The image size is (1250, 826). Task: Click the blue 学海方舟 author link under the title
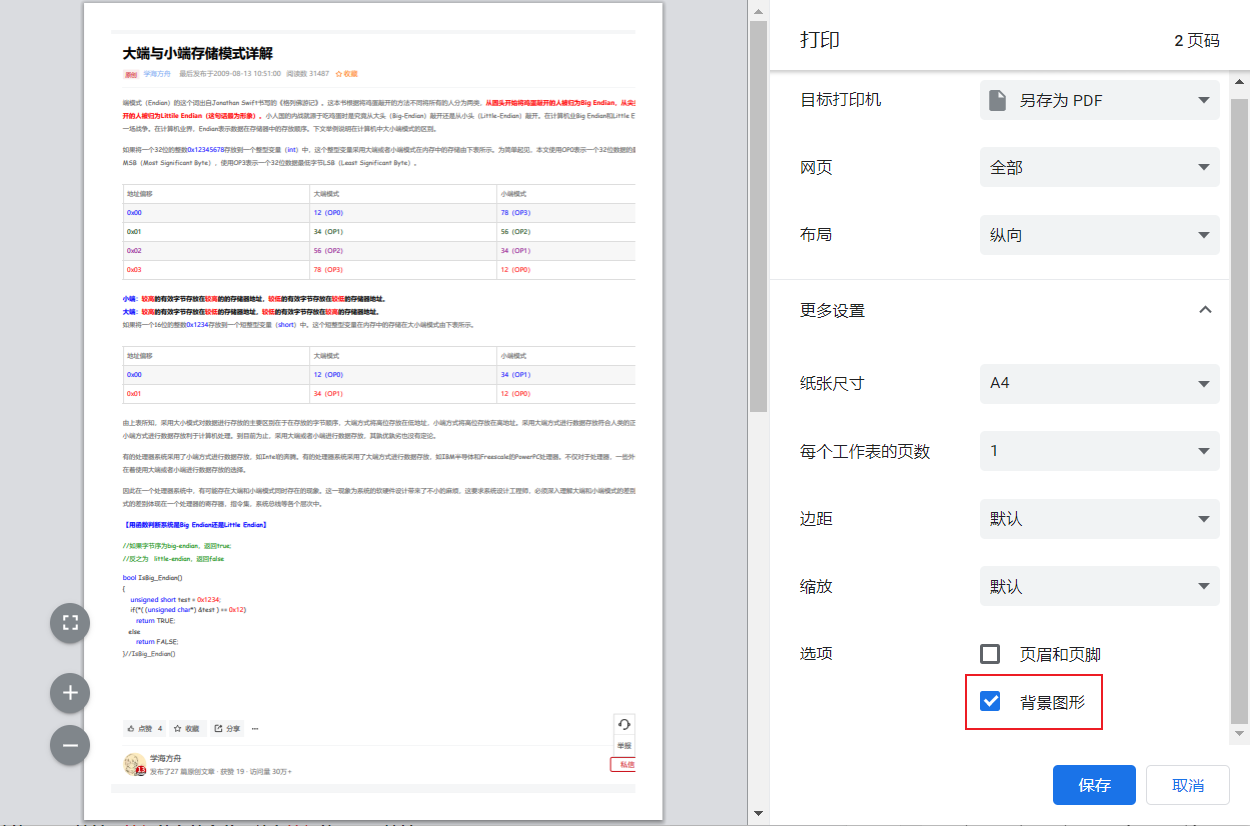click(157, 74)
